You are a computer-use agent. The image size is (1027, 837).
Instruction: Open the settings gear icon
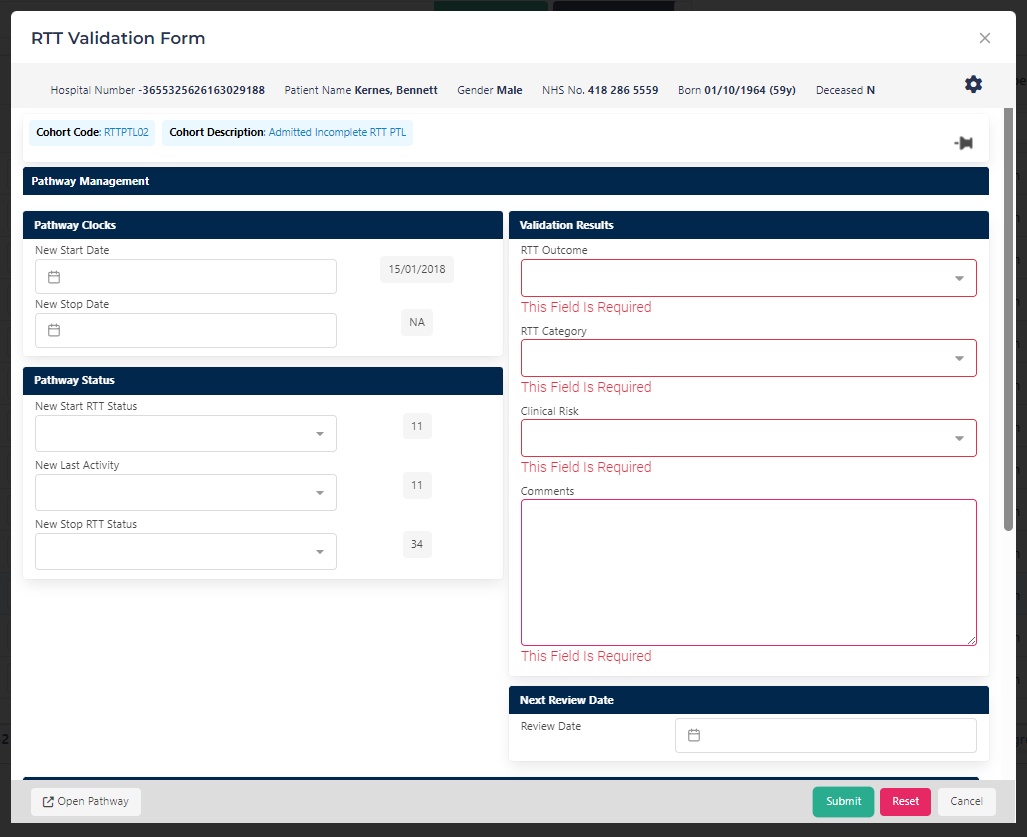[973, 85]
